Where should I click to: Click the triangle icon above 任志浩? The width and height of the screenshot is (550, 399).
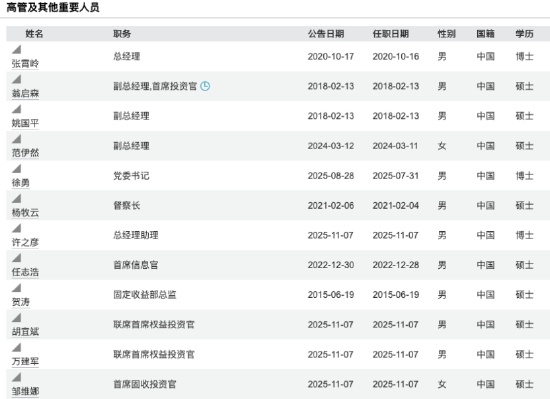16,258
